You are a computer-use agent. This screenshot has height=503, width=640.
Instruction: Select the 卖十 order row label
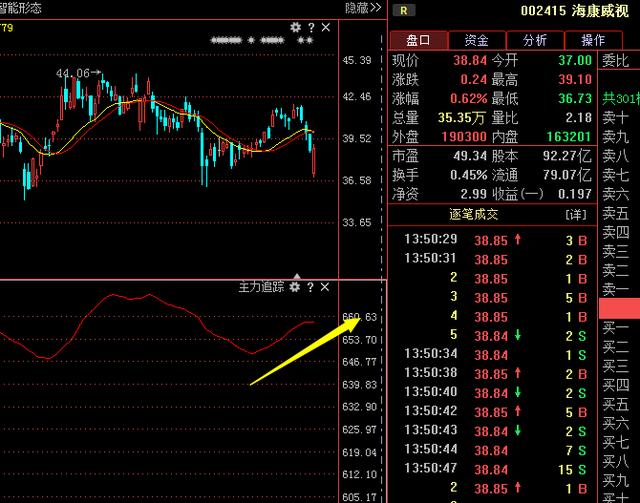click(616, 118)
